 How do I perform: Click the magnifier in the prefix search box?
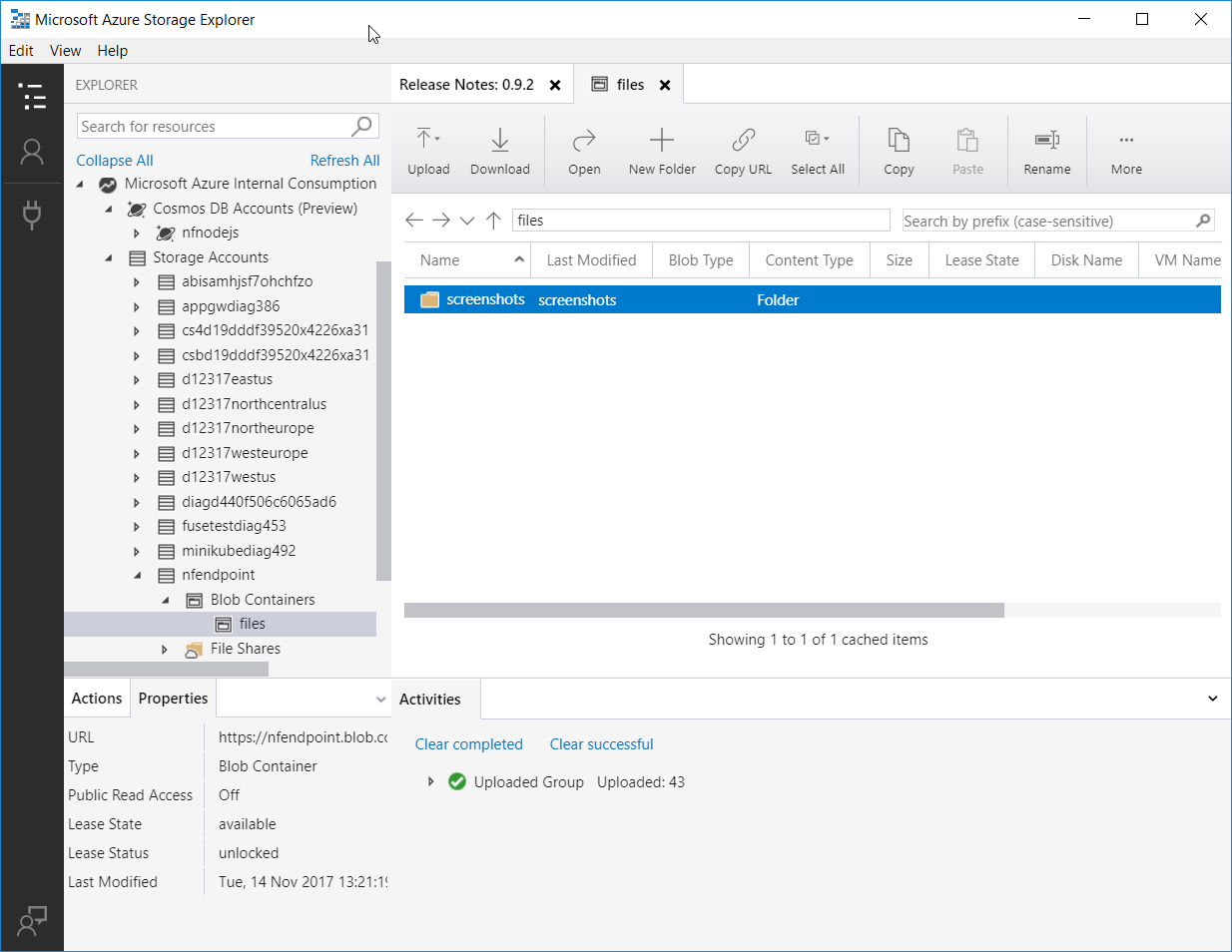point(1203,221)
